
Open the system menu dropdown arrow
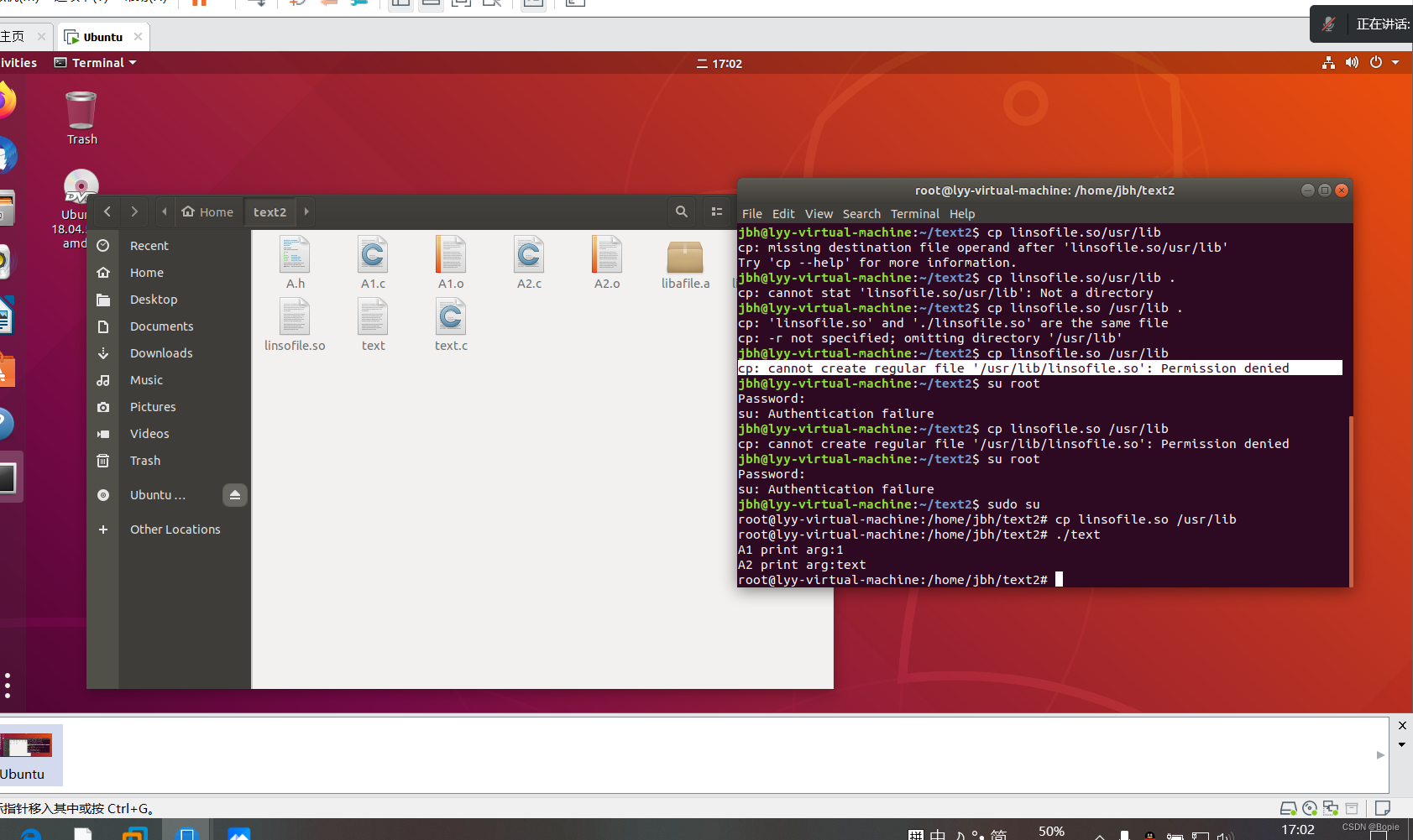[x=1395, y=63]
